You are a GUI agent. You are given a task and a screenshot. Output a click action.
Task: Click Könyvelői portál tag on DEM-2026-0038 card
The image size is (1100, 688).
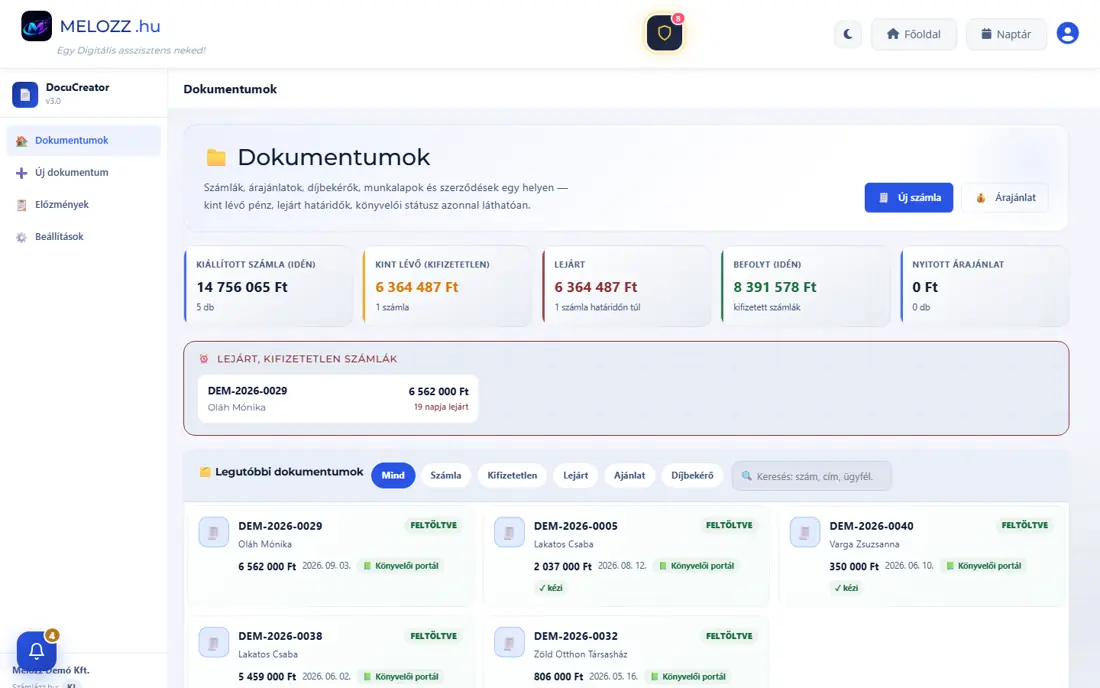coord(401,677)
